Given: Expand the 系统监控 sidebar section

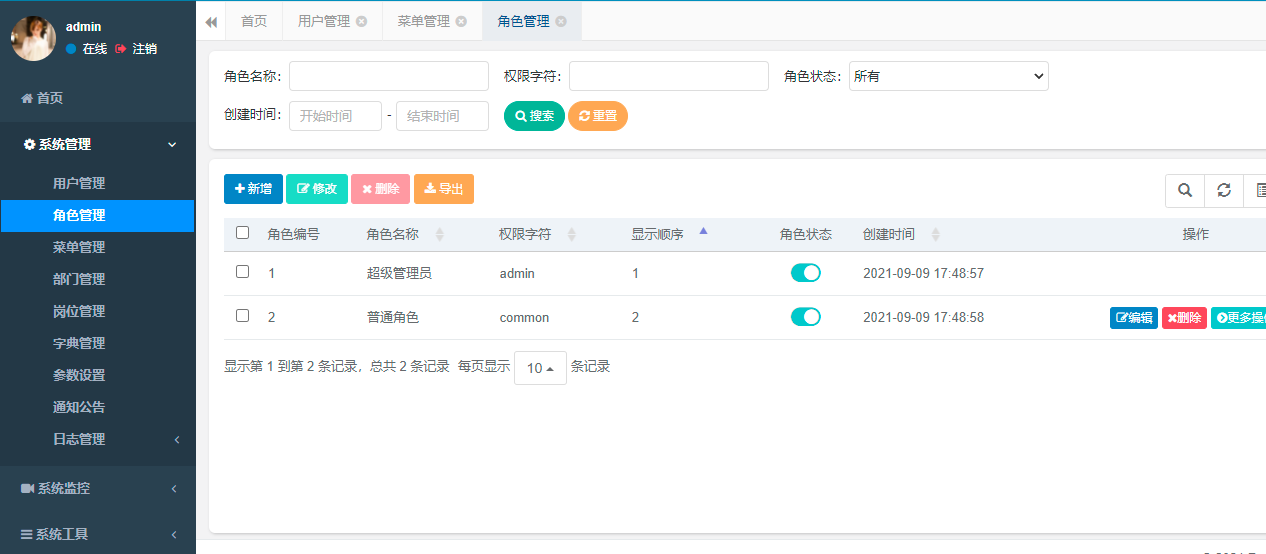Looking at the screenshot, I should tap(98, 488).
